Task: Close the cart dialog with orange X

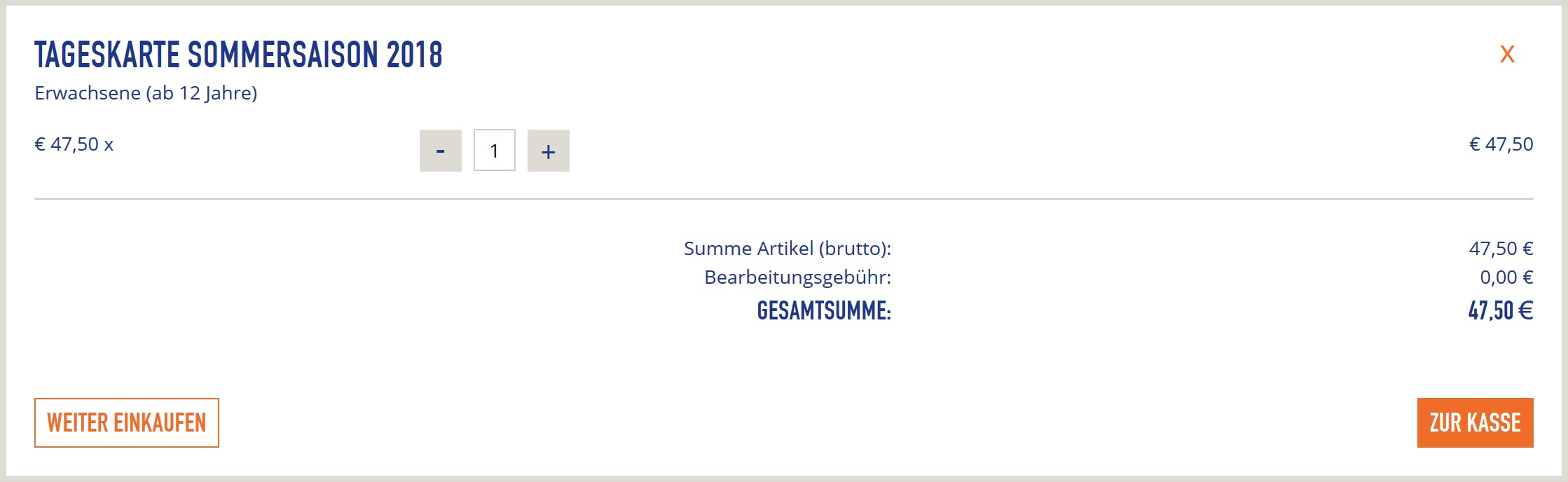Action: pyautogui.click(x=1507, y=54)
